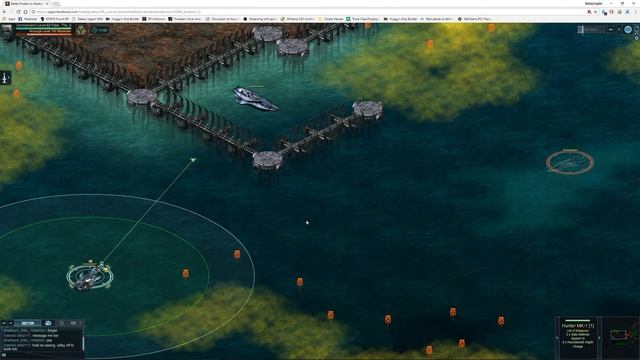Close the Battle Pirates browser tab
The image size is (640, 360).
[47, 3]
